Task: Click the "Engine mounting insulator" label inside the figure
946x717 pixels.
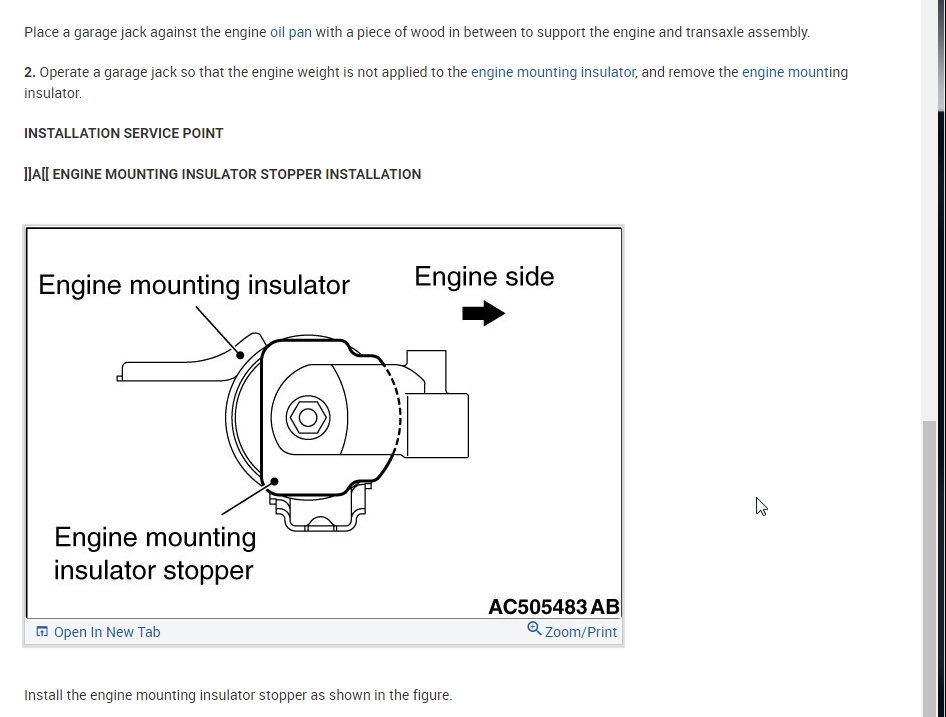Action: (x=194, y=285)
